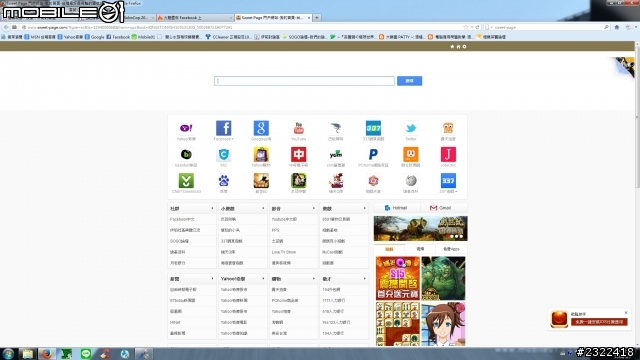
Task: Bookmark page with star in address bar
Action: click(466, 27)
